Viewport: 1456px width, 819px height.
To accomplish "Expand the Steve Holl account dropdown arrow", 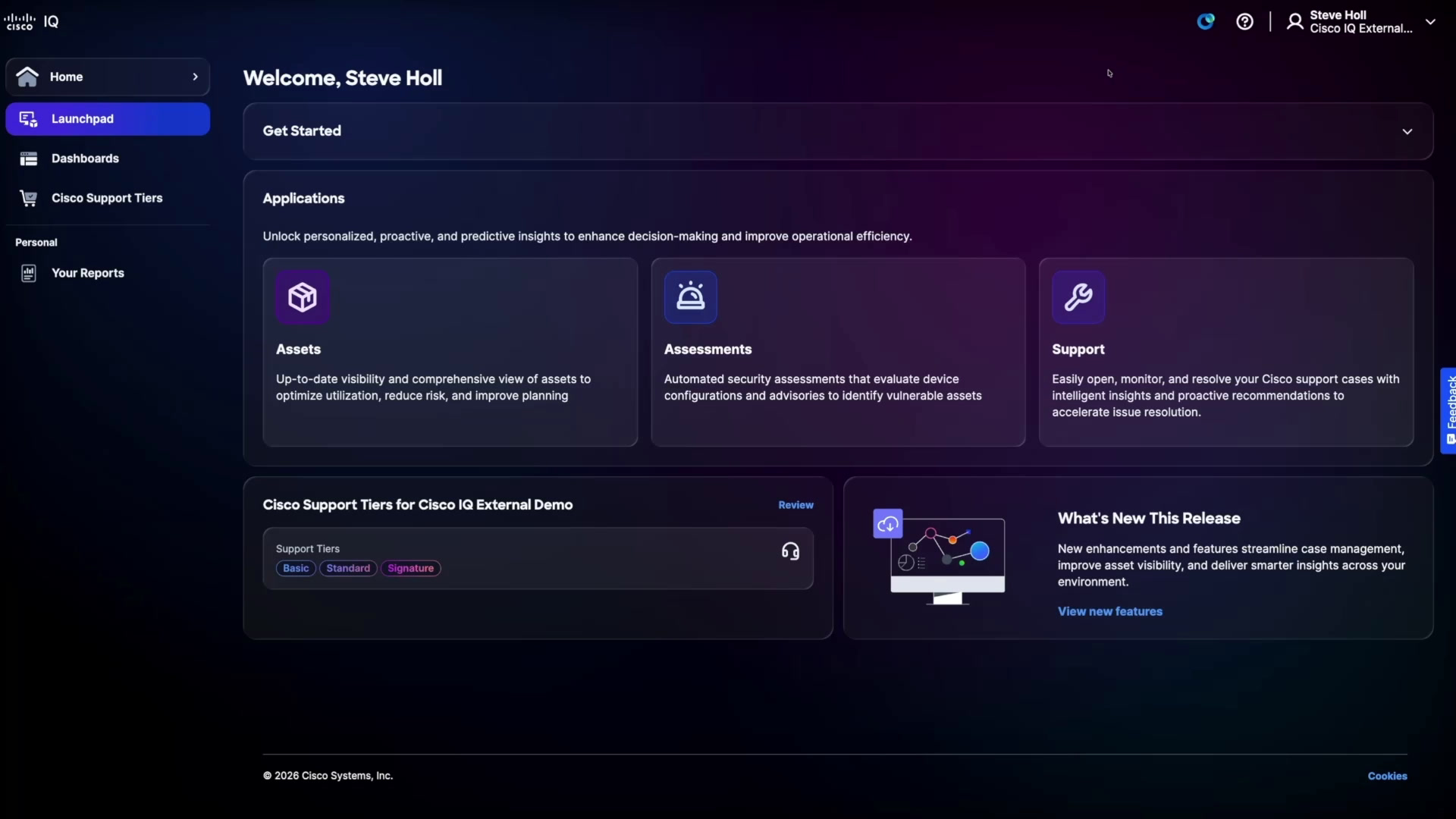I will (1430, 22).
